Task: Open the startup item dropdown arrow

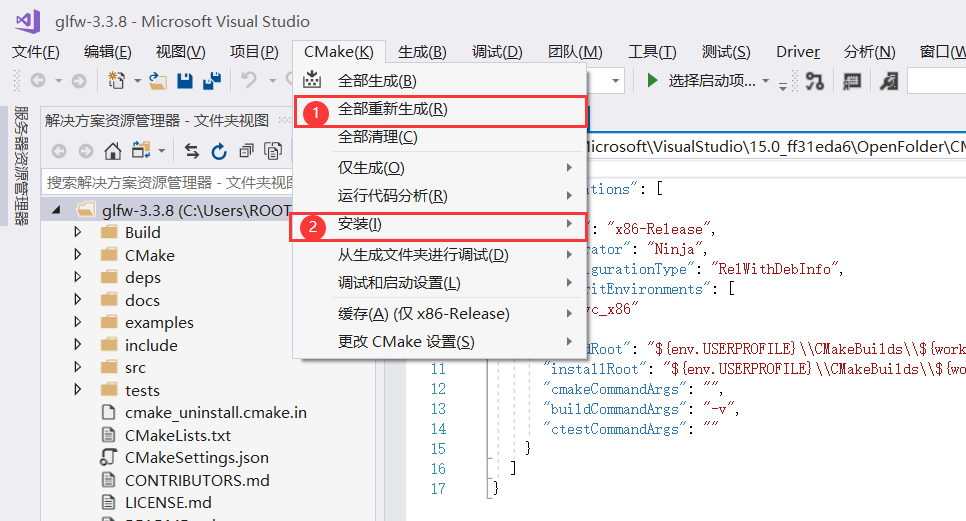Action: point(766,81)
